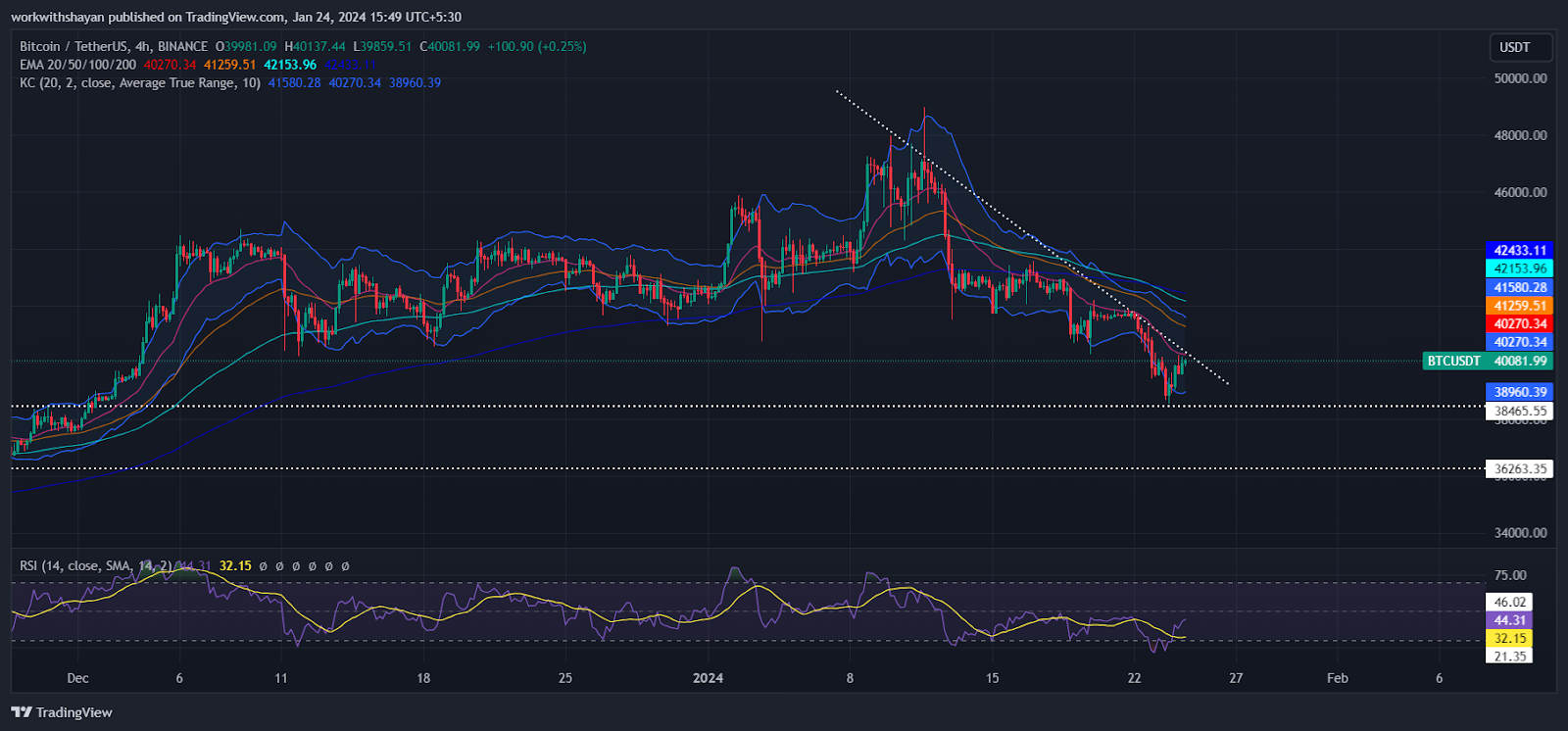Click the 21.35 RSI scale tag
1568x731 pixels.
(x=1509, y=657)
